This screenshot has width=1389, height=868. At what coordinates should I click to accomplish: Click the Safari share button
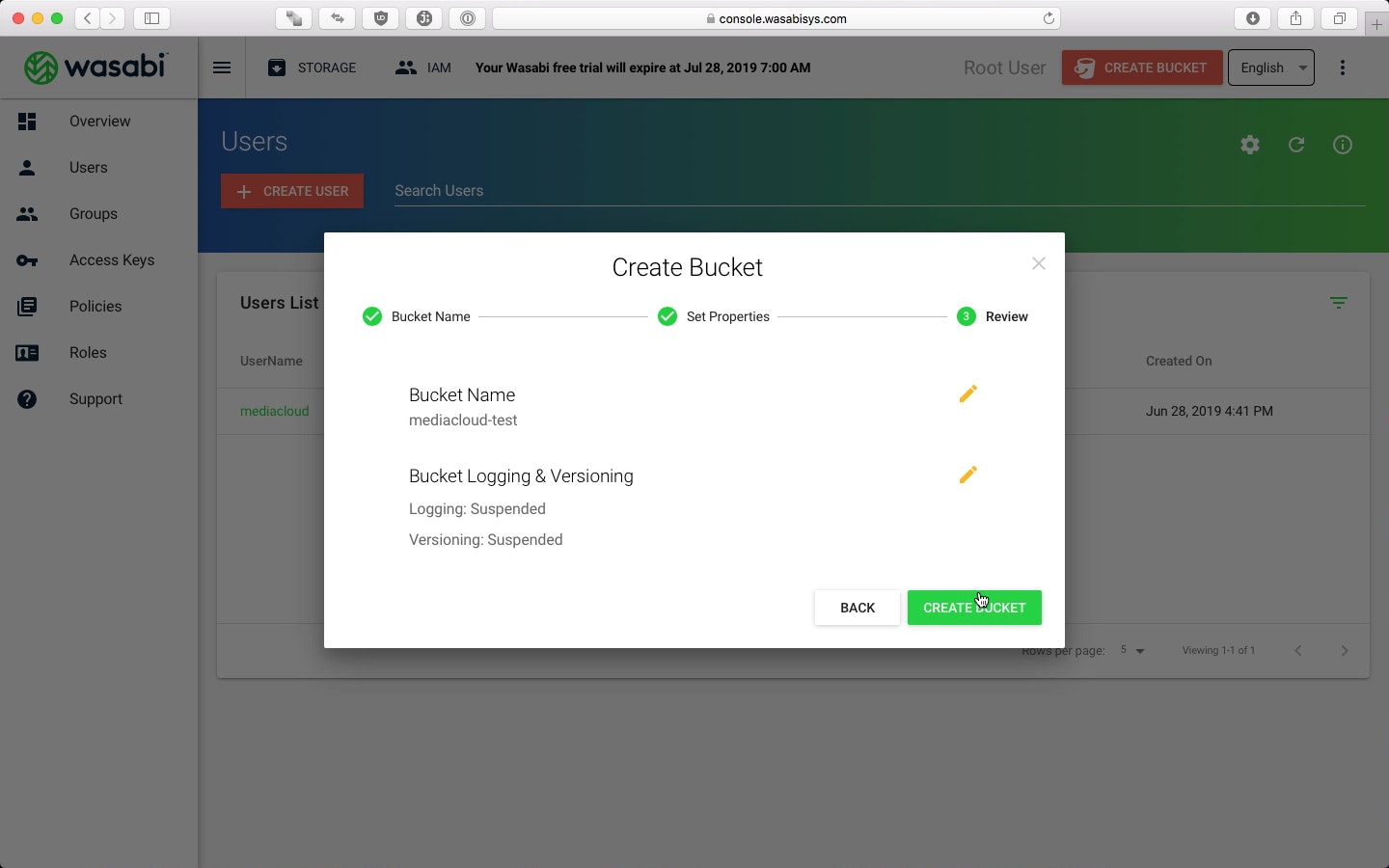(x=1296, y=18)
